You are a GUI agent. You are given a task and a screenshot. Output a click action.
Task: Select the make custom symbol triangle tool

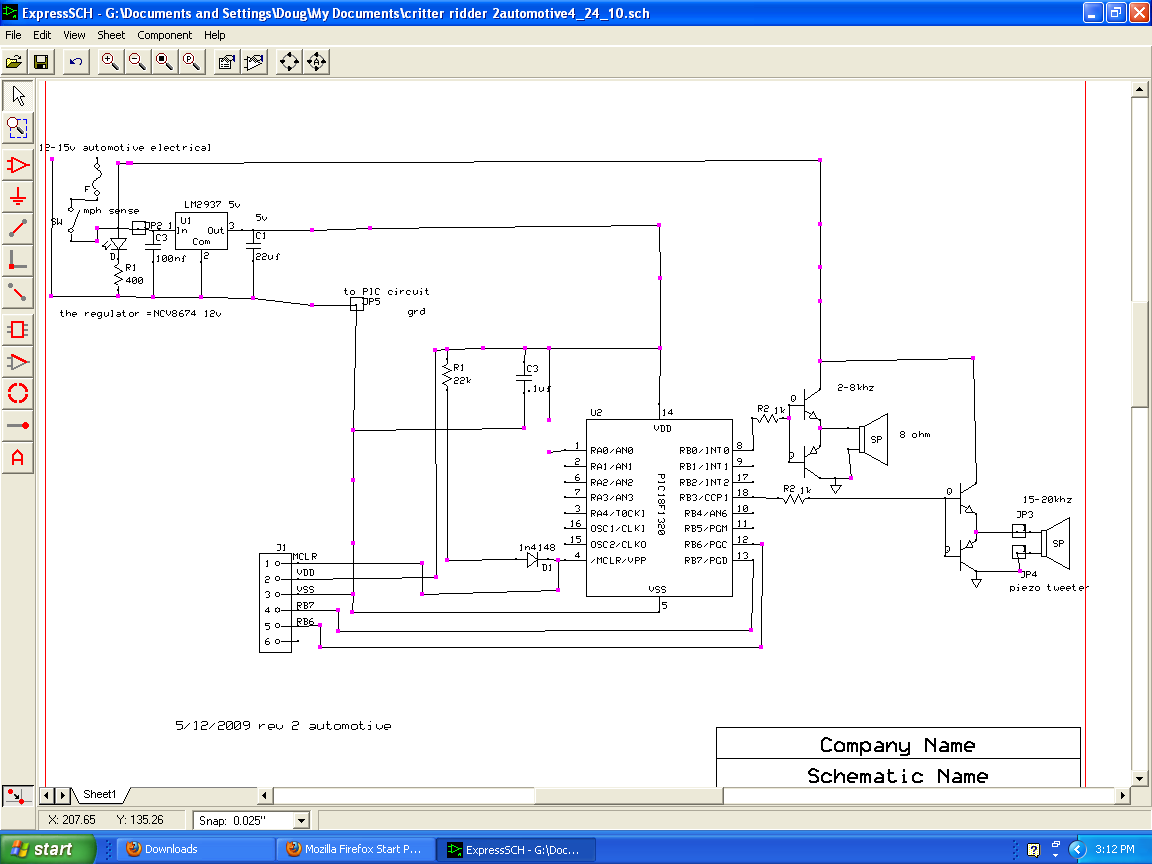[x=18, y=361]
